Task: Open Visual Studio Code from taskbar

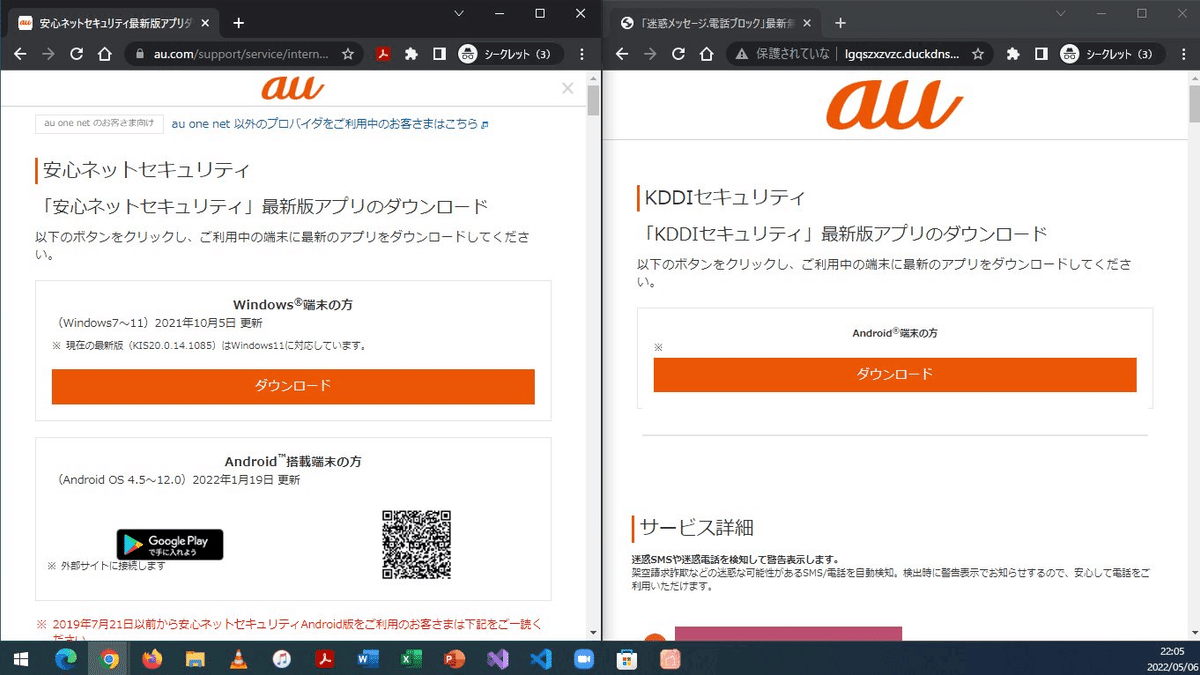Action: click(541, 659)
